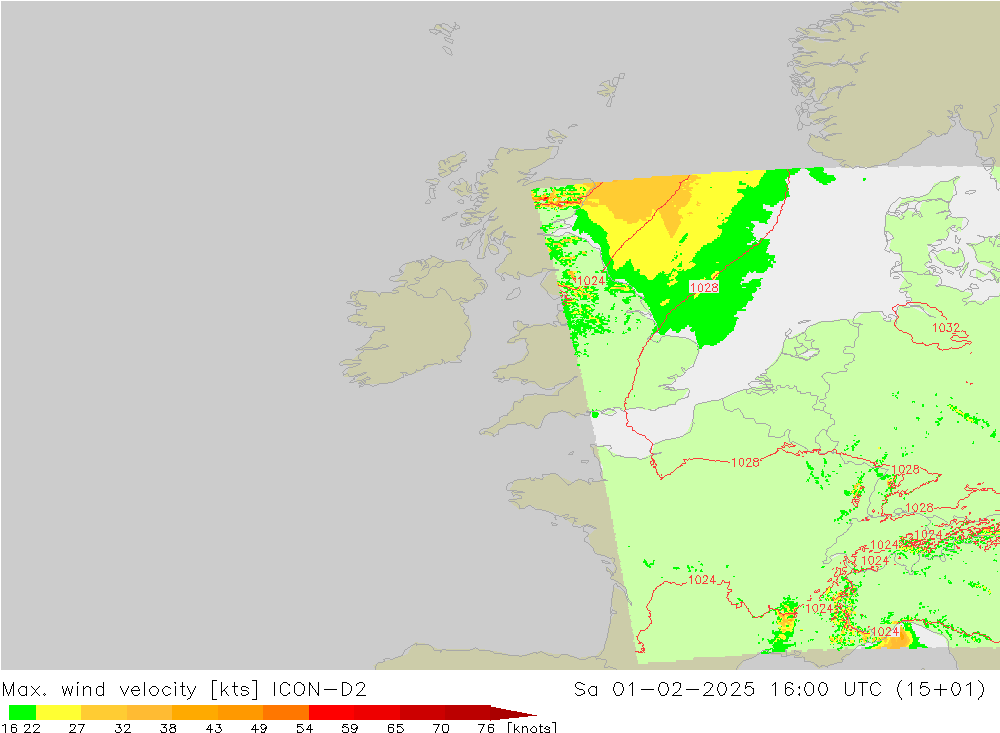Click the boxed 1028 isobar label over North Sea
This screenshot has height=733, width=1000.
pos(704,288)
